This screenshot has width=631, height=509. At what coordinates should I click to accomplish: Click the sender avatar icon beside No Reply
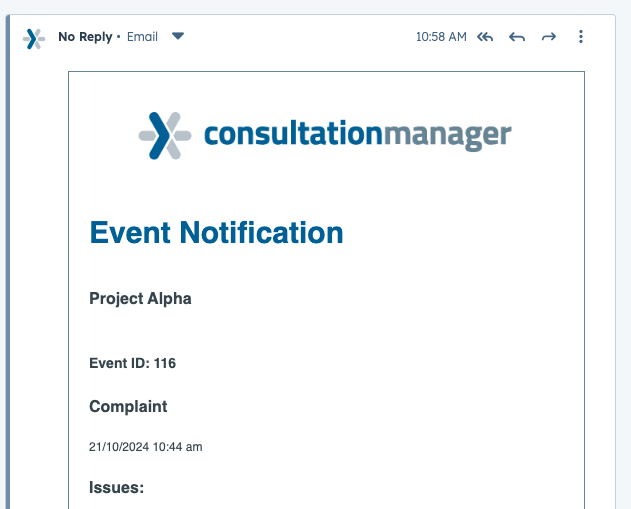pyautogui.click(x=34, y=38)
